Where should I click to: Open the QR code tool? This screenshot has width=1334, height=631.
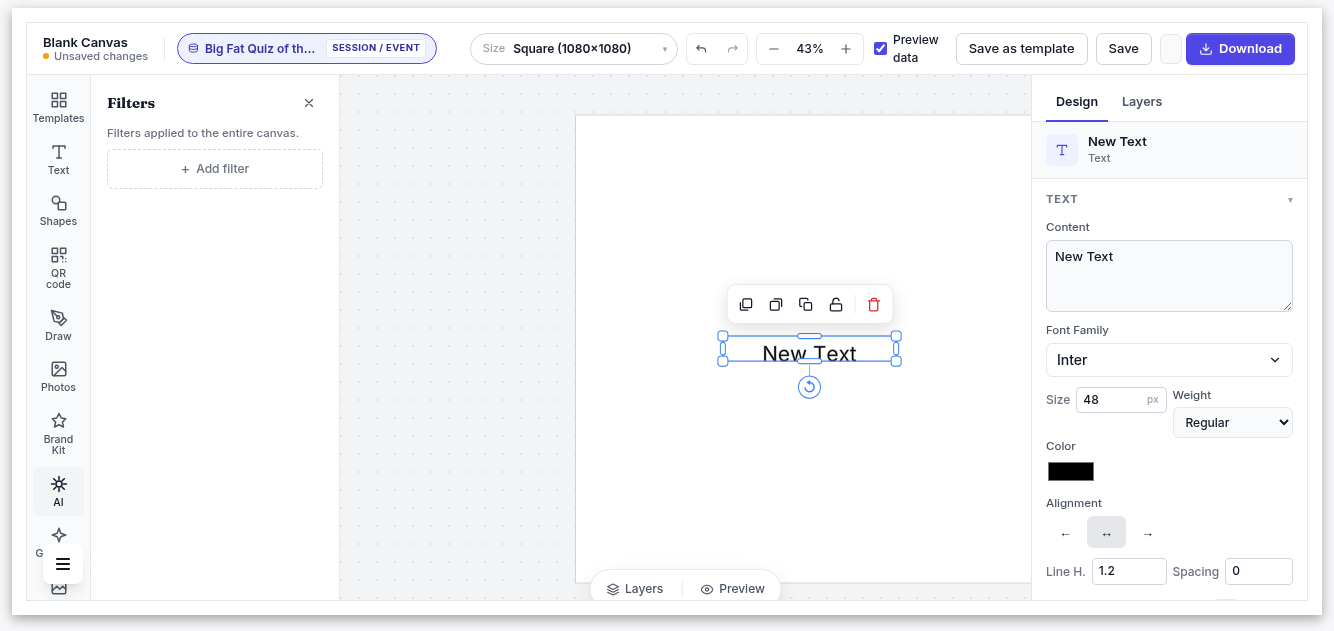pos(58,268)
